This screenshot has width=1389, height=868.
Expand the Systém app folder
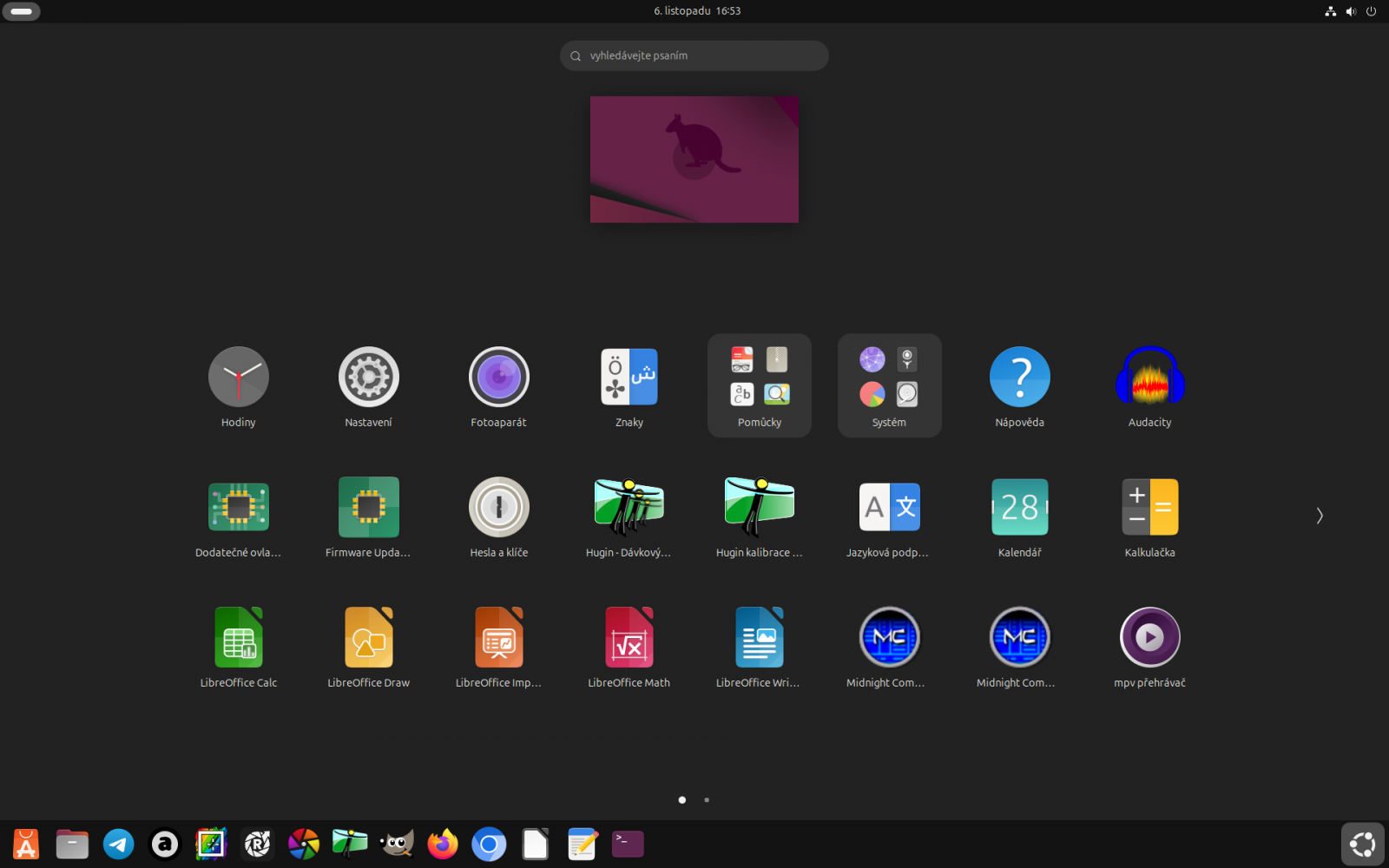pyautogui.click(x=889, y=385)
